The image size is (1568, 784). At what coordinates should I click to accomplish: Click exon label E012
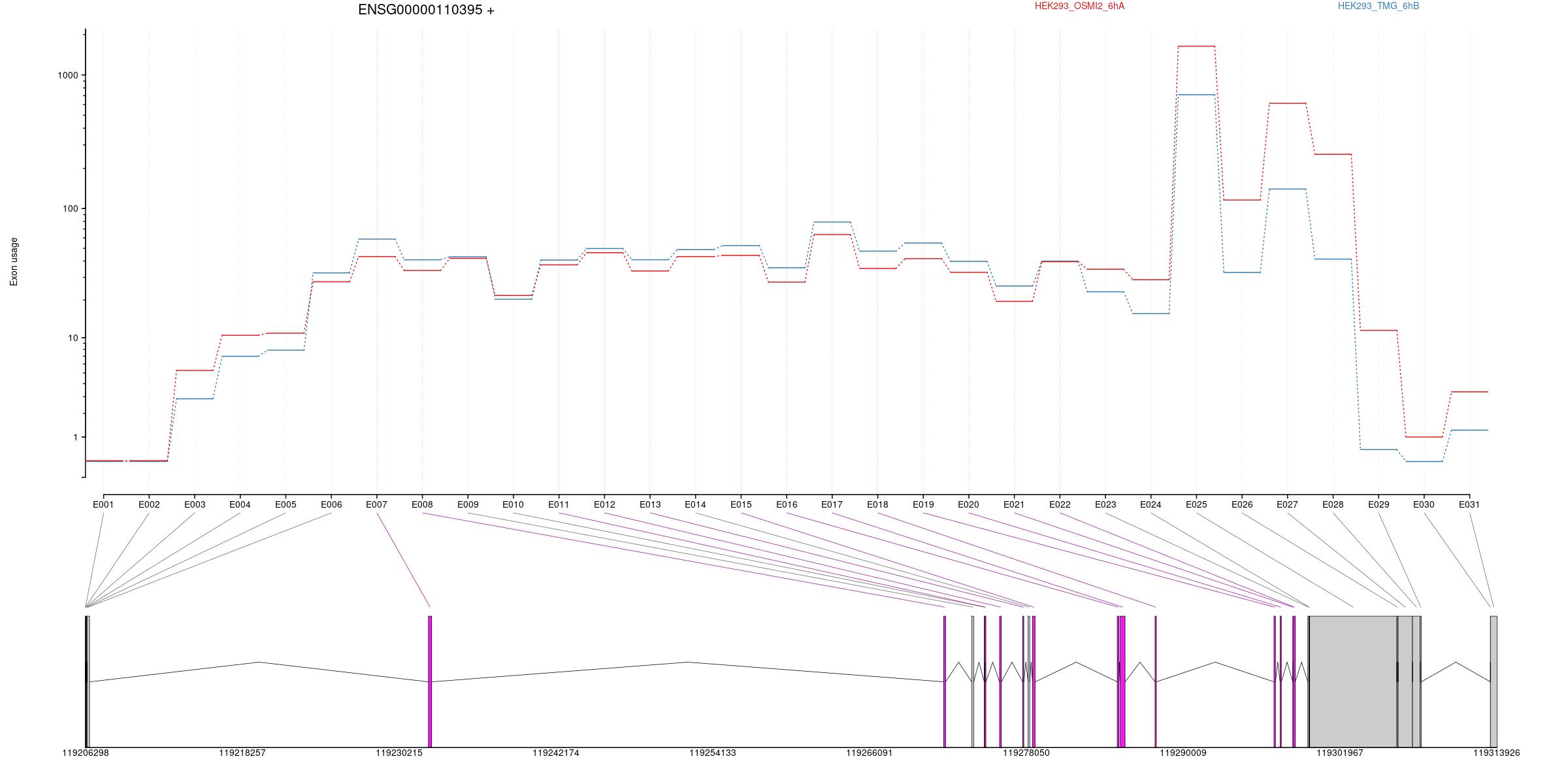coord(604,504)
